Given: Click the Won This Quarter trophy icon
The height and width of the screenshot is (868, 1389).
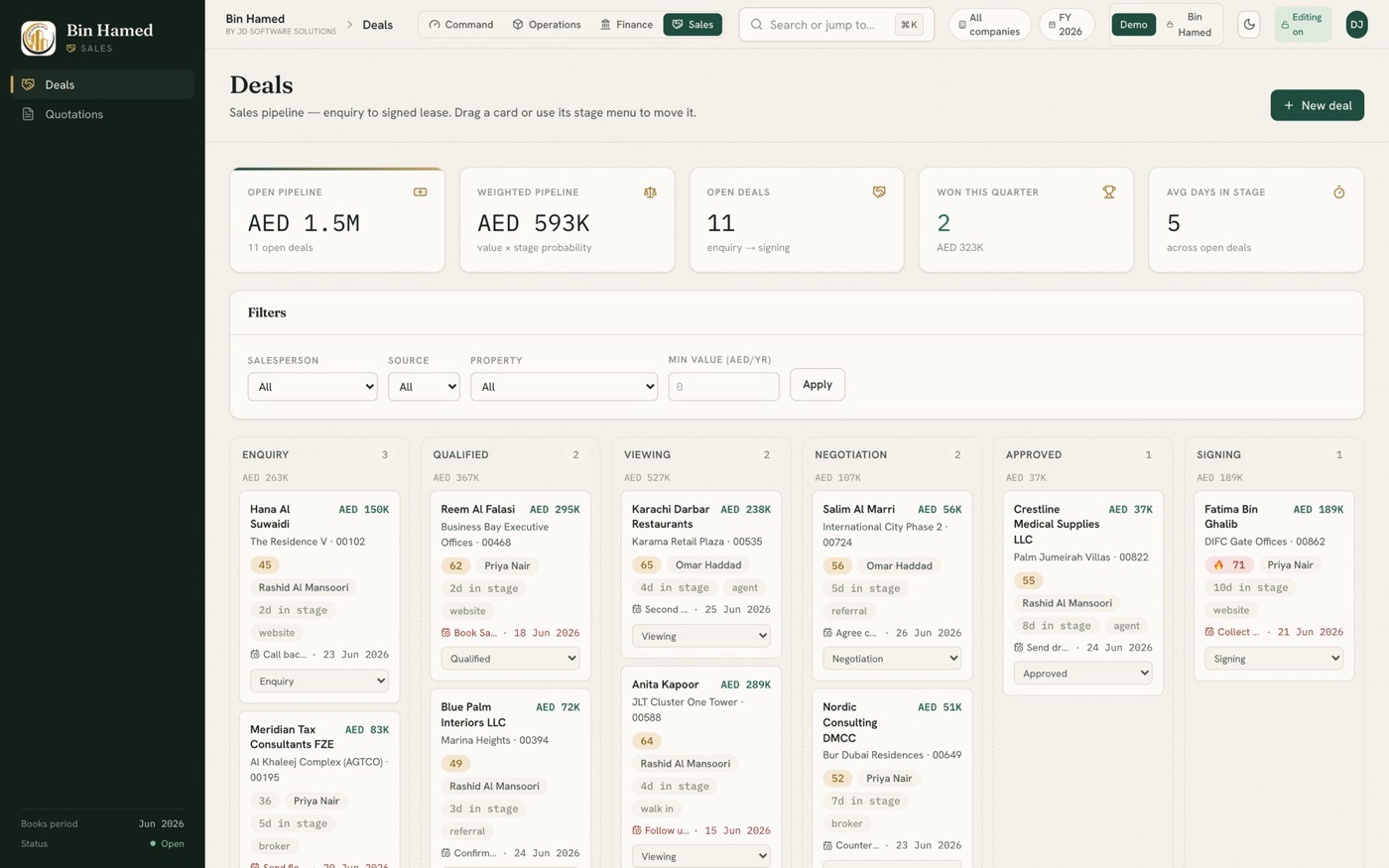Looking at the screenshot, I should click(x=1109, y=192).
